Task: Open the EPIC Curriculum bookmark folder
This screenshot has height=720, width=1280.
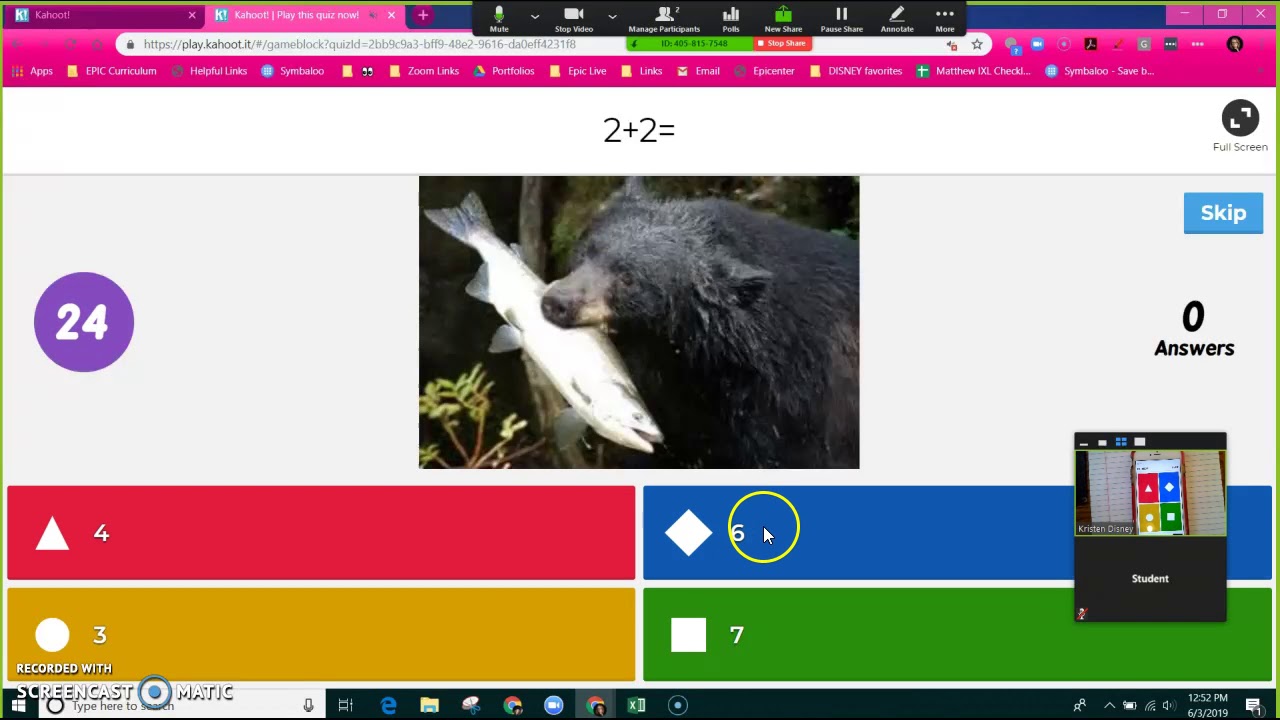Action: pos(111,71)
